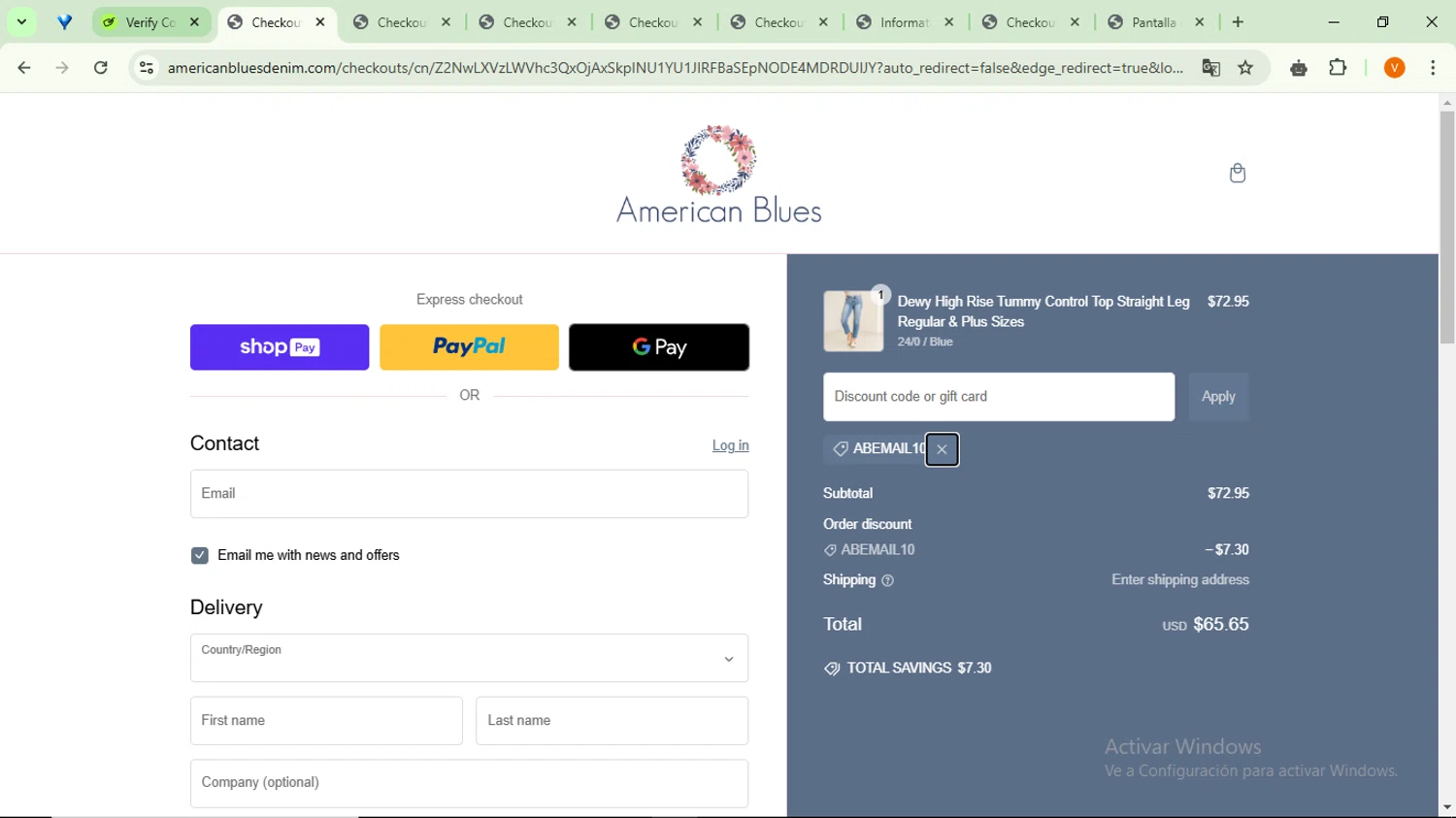Click the browser back arrow

[24, 68]
